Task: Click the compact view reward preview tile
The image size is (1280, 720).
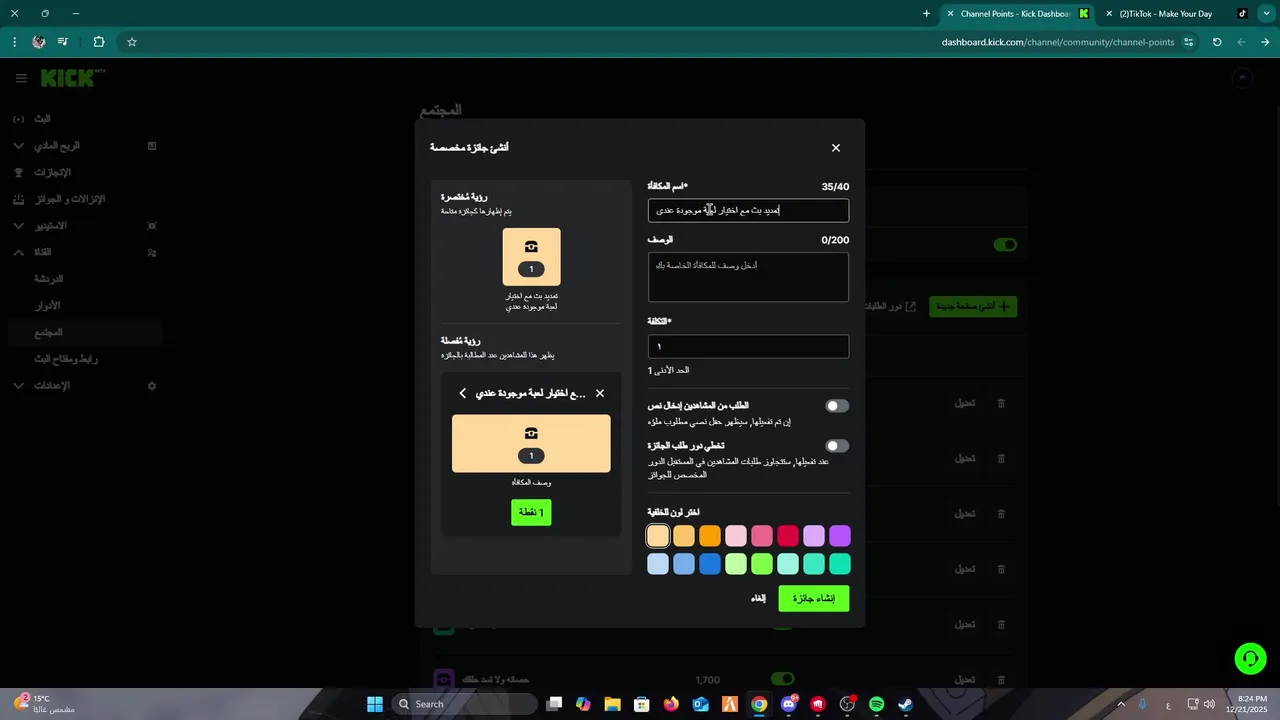Action: click(531, 257)
